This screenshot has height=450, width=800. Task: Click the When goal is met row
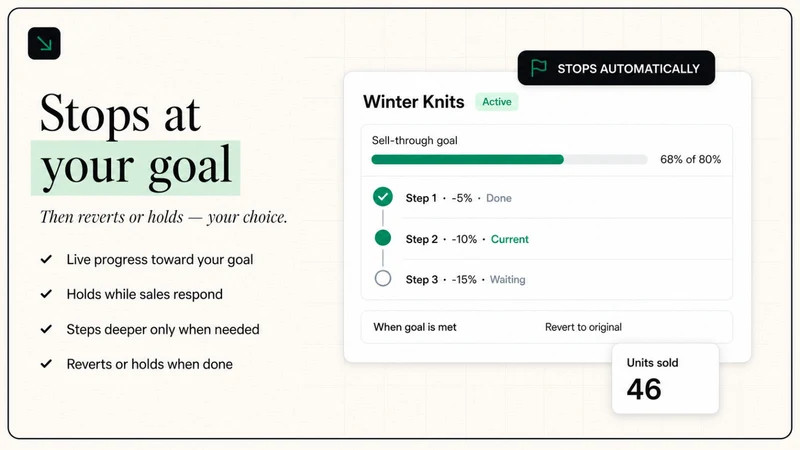pyautogui.click(x=546, y=327)
